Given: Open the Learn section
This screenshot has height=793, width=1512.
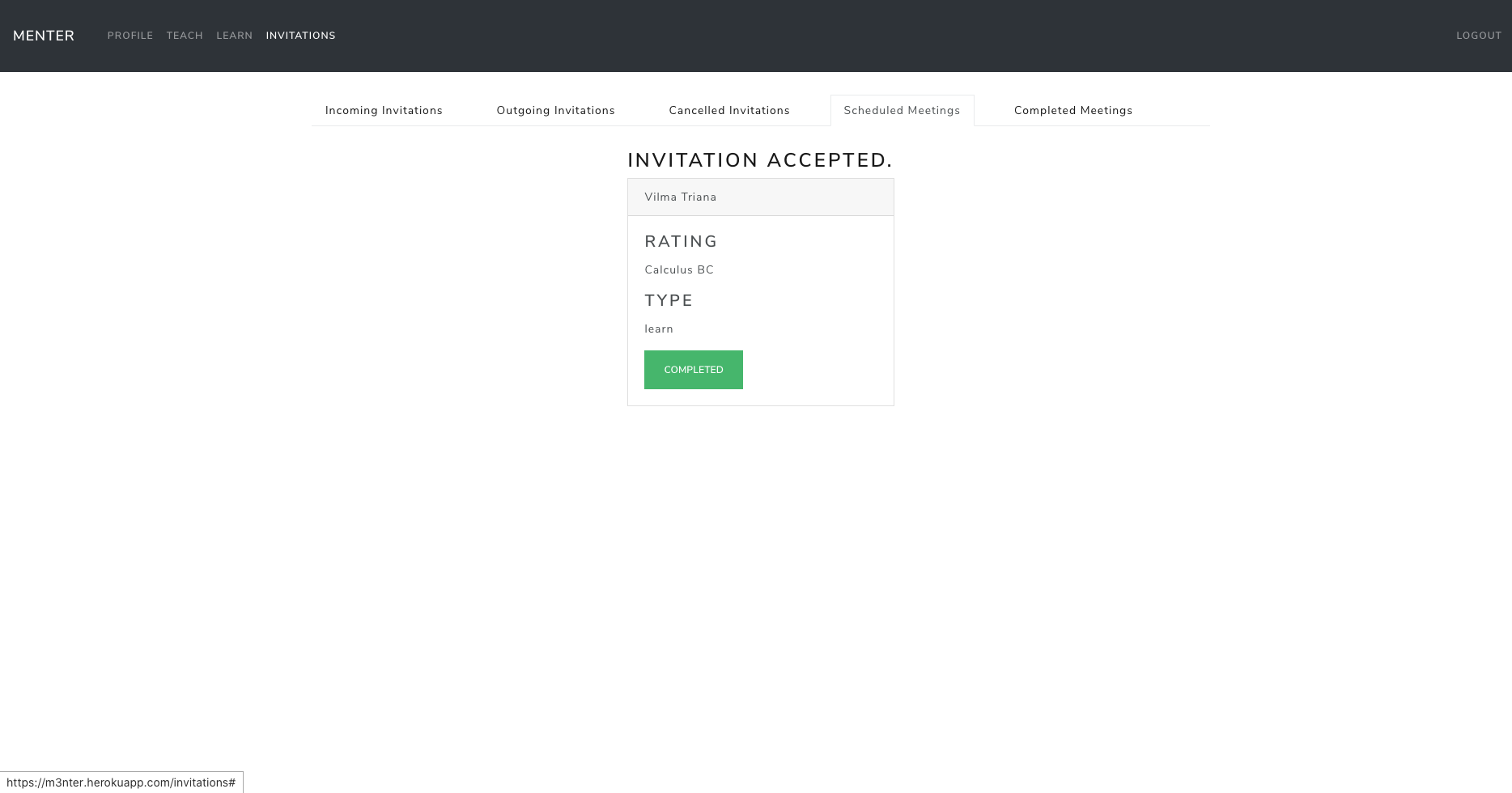Looking at the screenshot, I should tap(234, 36).
